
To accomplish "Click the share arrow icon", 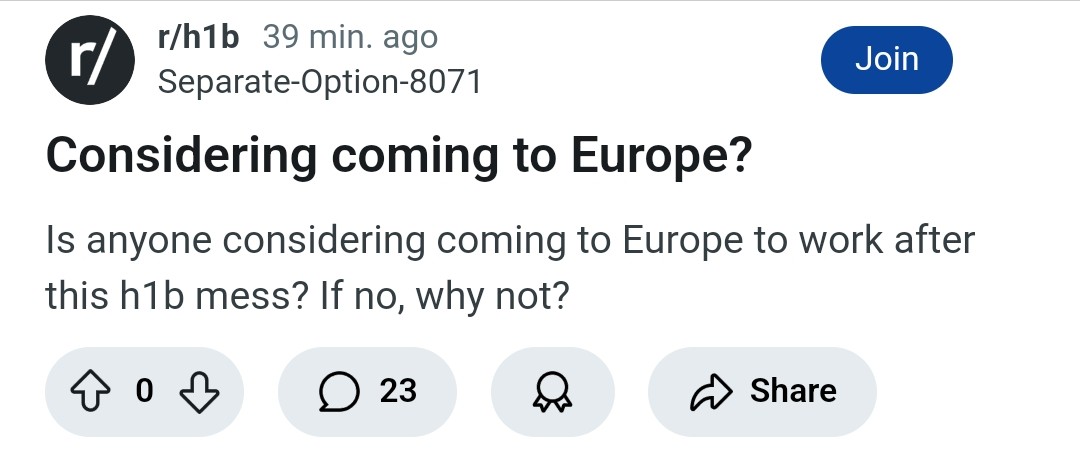I will (x=710, y=392).
